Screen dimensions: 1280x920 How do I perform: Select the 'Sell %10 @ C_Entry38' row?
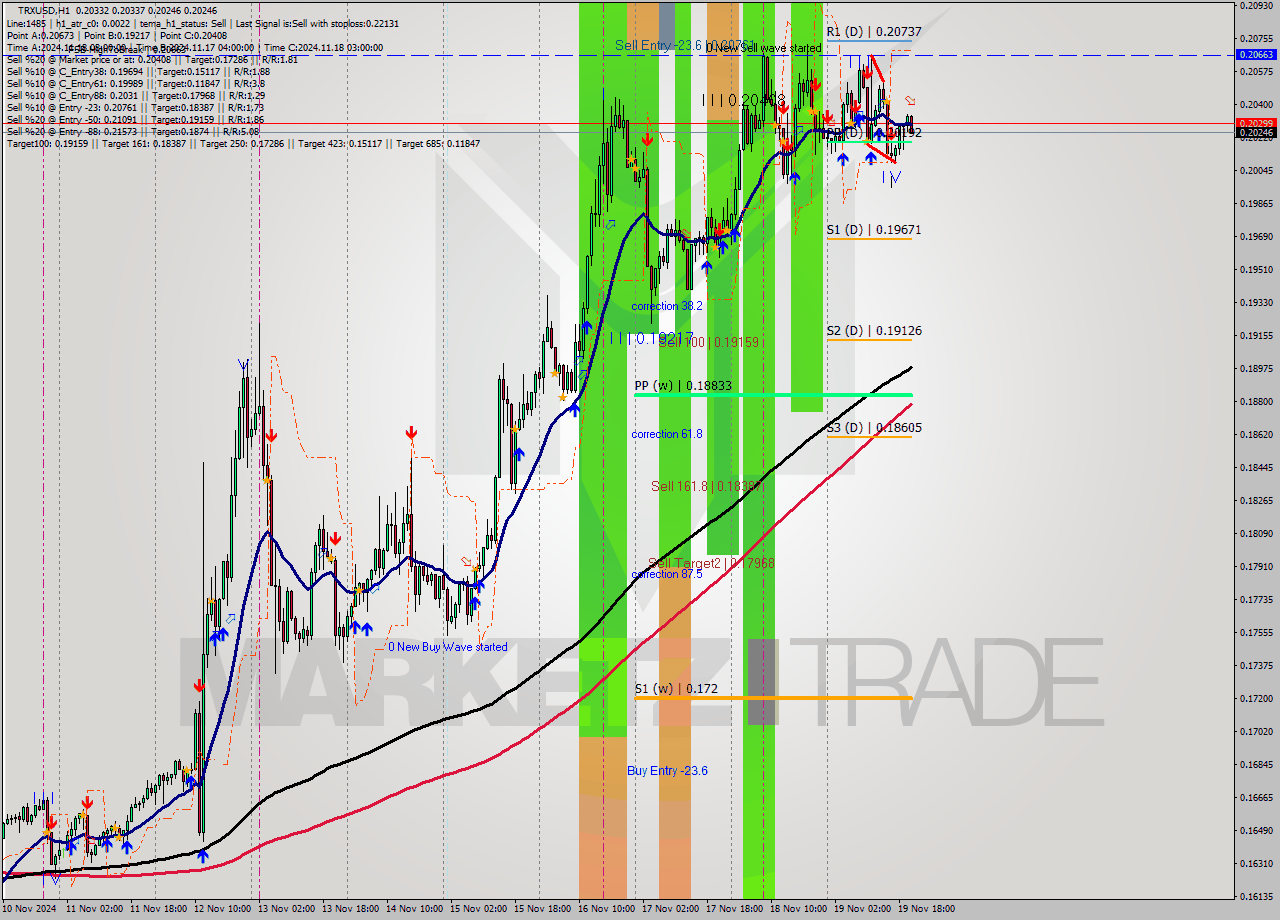click(138, 71)
